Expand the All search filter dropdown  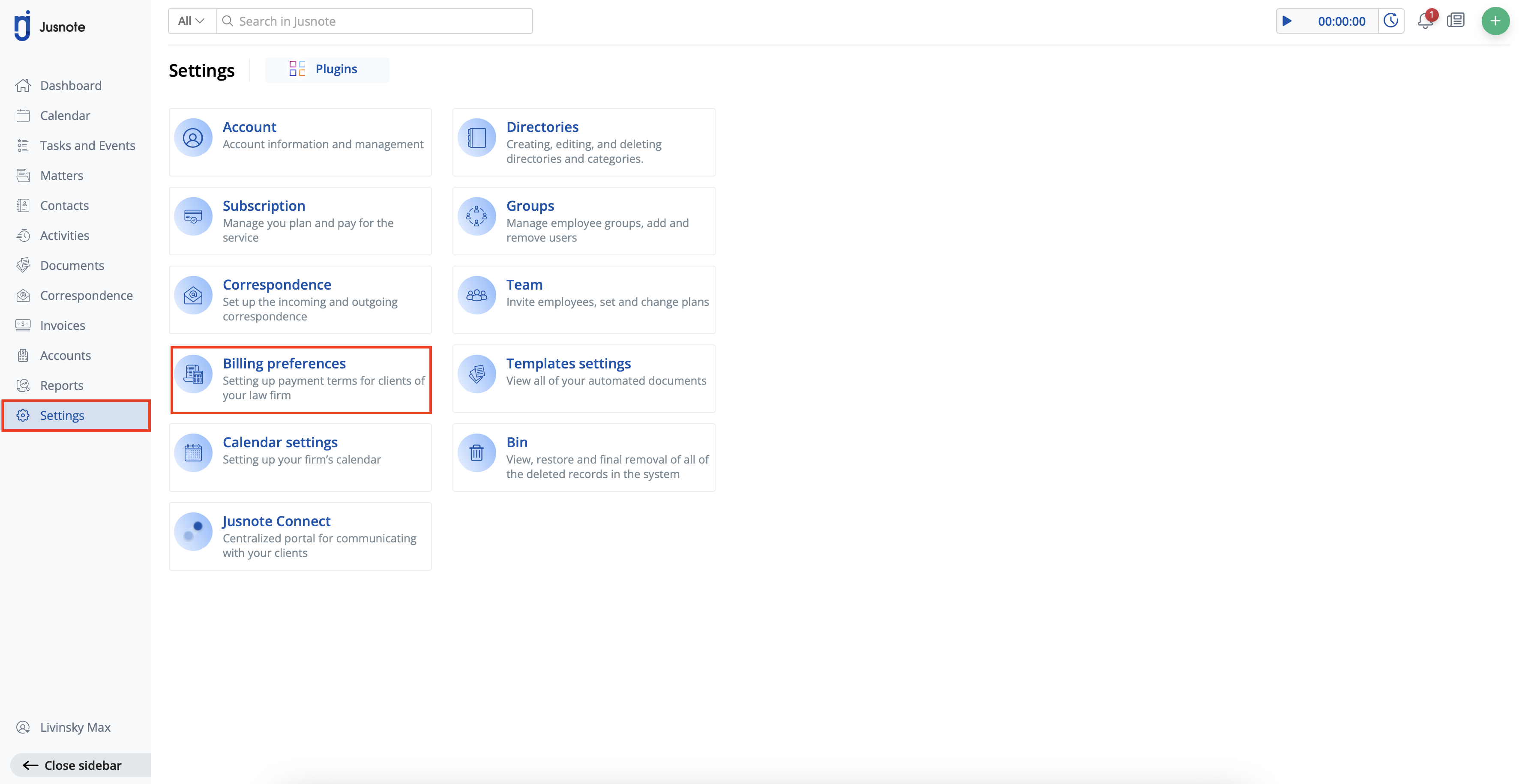click(x=192, y=21)
